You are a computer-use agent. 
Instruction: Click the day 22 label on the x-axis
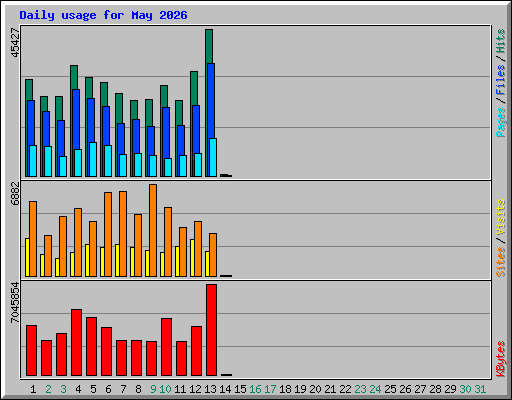coord(345,389)
